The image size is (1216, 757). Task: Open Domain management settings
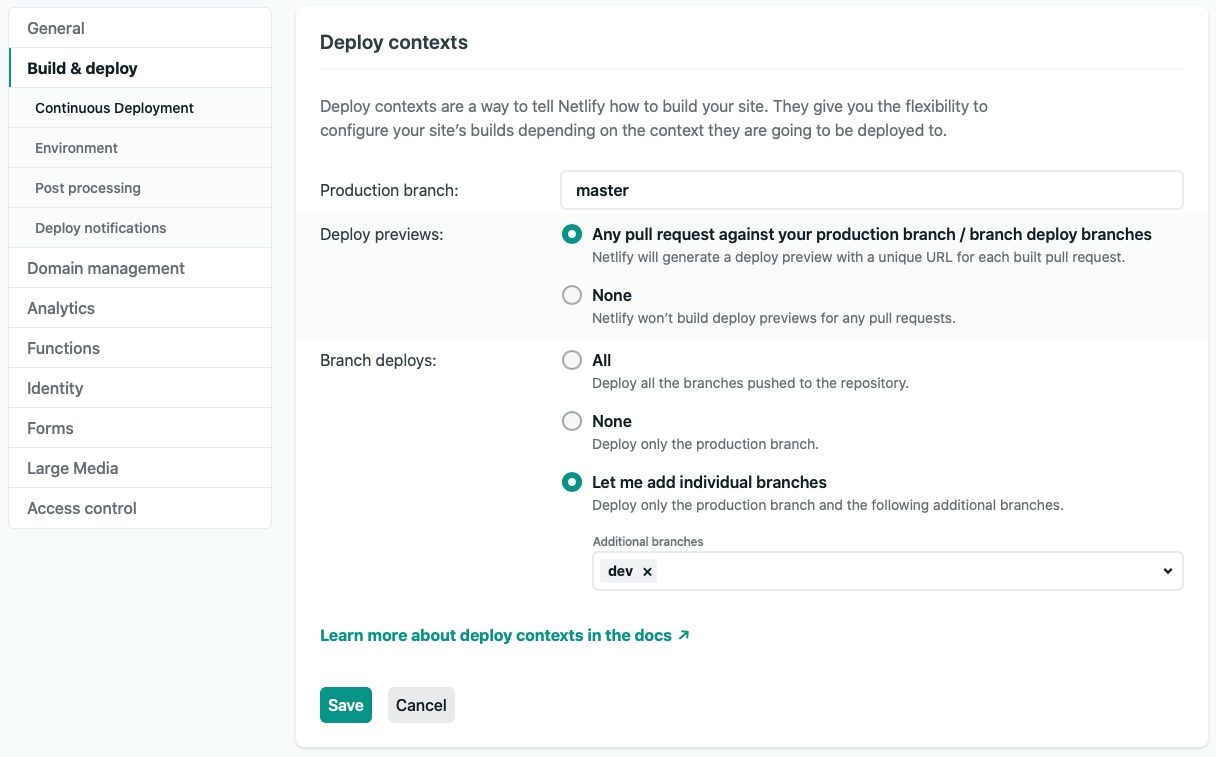106,268
